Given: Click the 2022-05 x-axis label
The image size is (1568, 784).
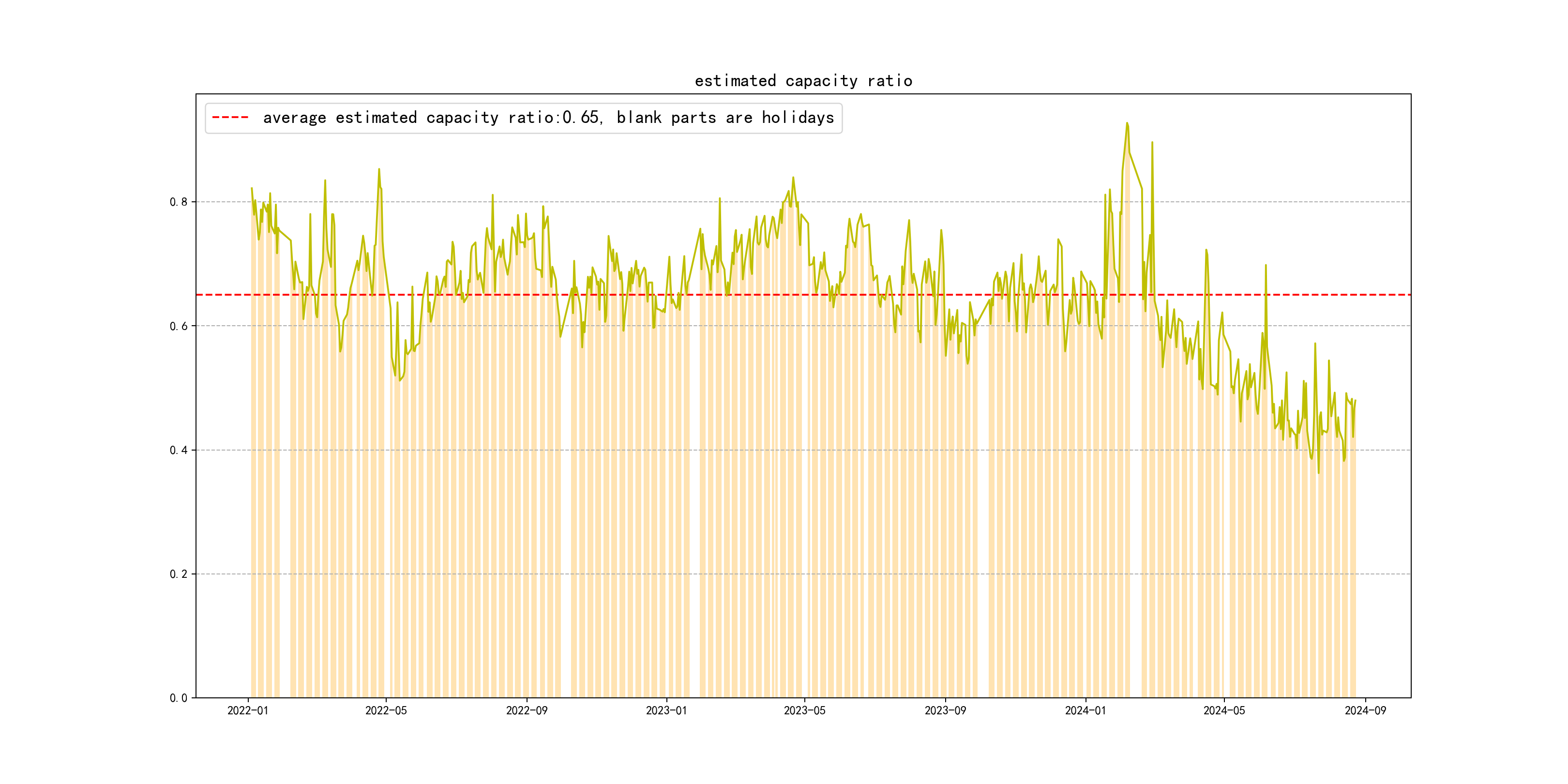Looking at the screenshot, I should 386,710.
